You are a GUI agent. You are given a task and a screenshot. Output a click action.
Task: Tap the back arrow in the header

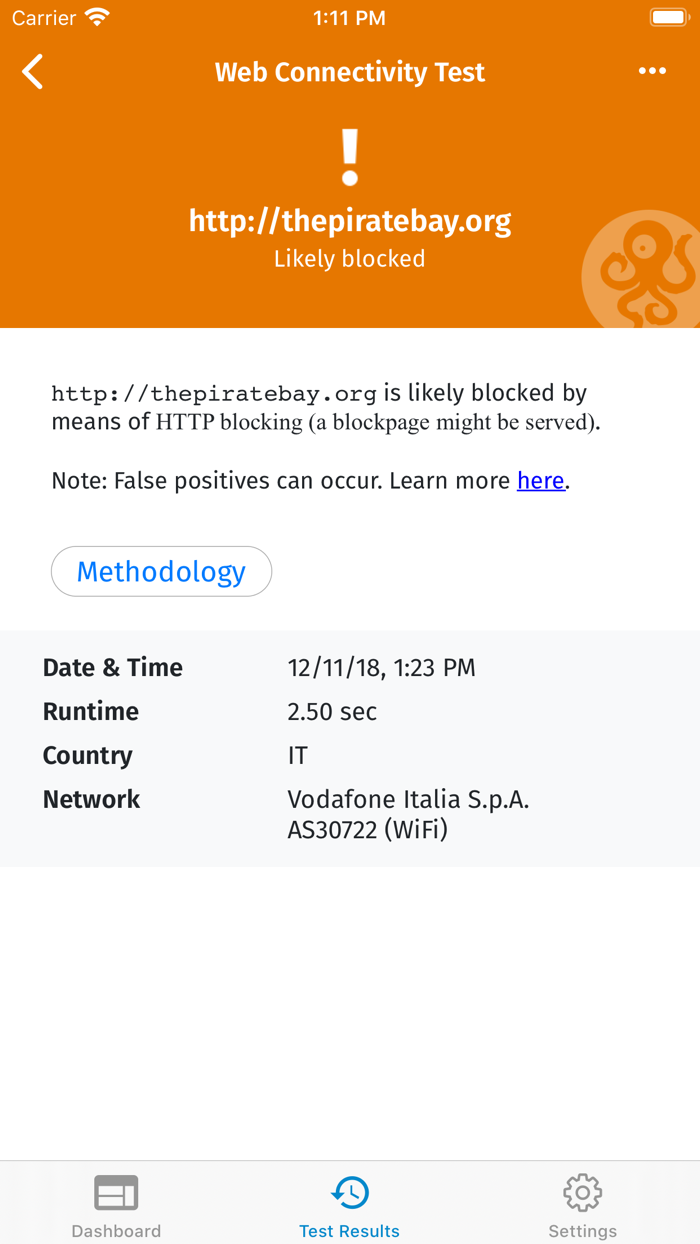31,71
